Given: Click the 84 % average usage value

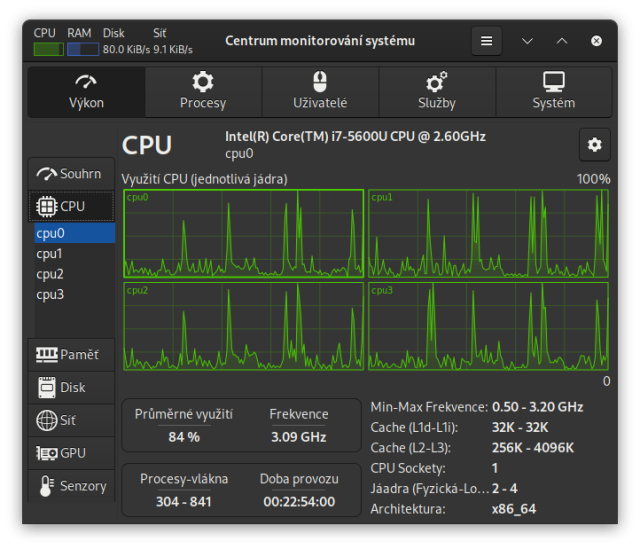Looking at the screenshot, I should coord(184,437).
